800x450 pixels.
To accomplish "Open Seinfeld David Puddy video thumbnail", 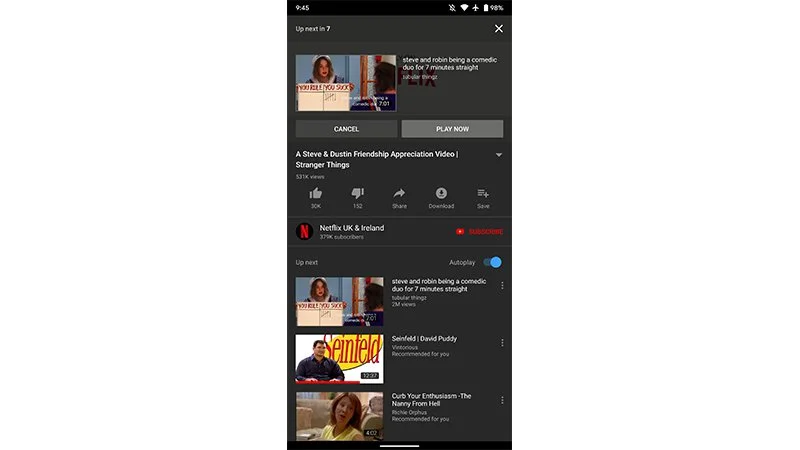I will coord(339,359).
